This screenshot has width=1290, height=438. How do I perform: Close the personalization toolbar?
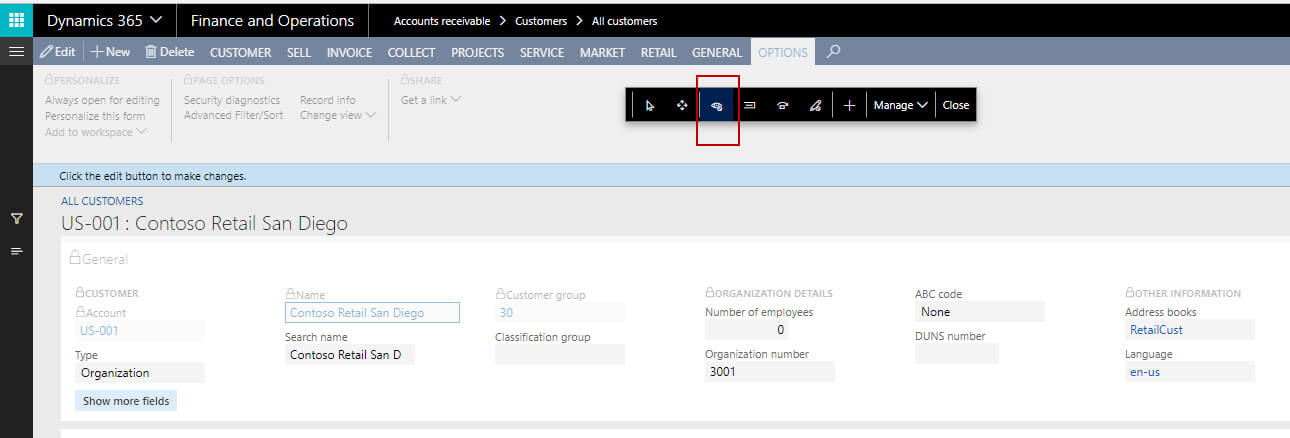click(x=956, y=105)
